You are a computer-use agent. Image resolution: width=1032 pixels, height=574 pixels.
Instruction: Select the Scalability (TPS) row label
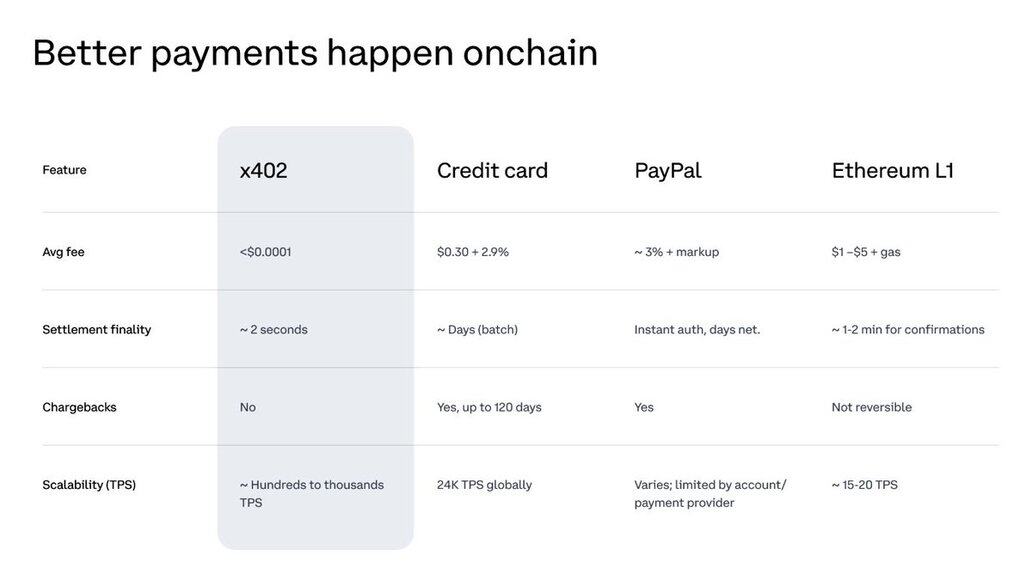[x=89, y=485]
